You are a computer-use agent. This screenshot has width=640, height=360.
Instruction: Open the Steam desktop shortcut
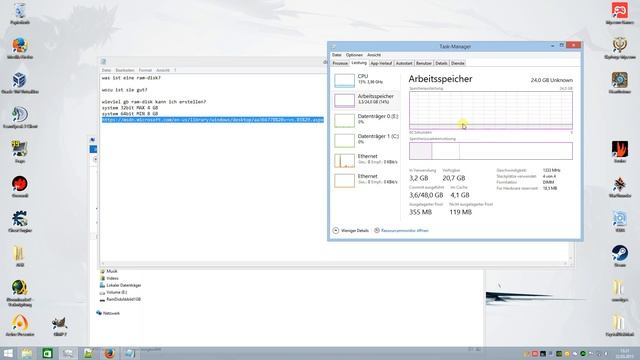(x=620, y=256)
